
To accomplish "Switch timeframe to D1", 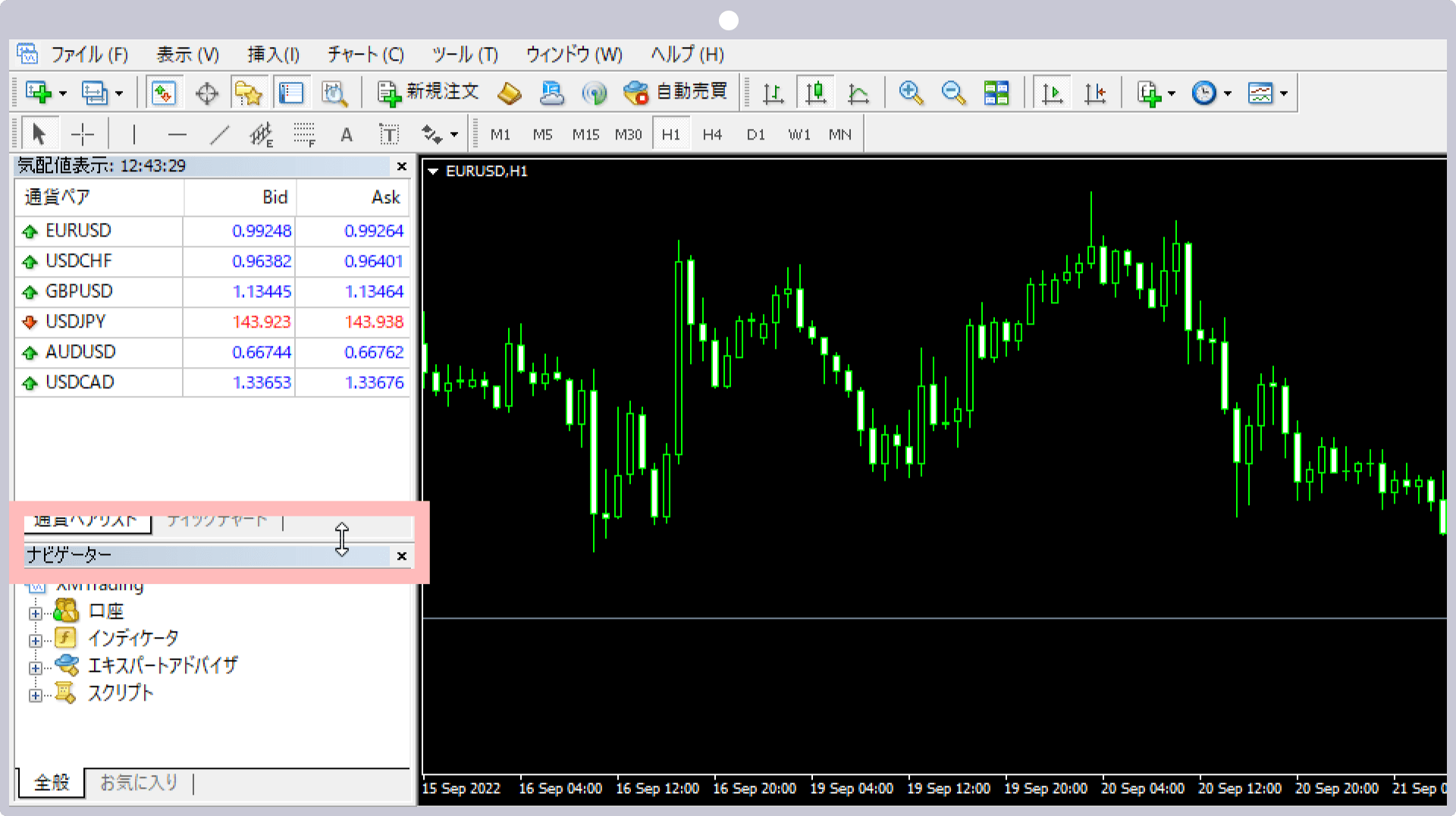I will click(755, 135).
